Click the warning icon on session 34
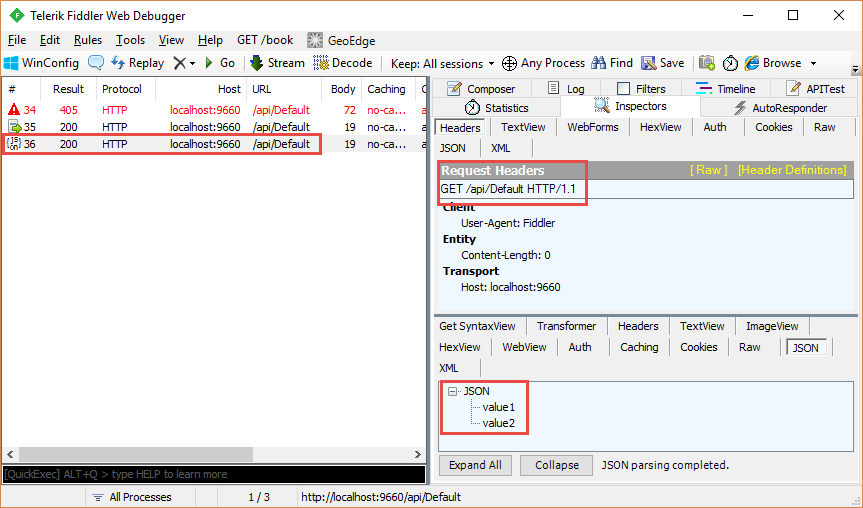Viewport: 863px width, 508px height. click(x=13, y=110)
